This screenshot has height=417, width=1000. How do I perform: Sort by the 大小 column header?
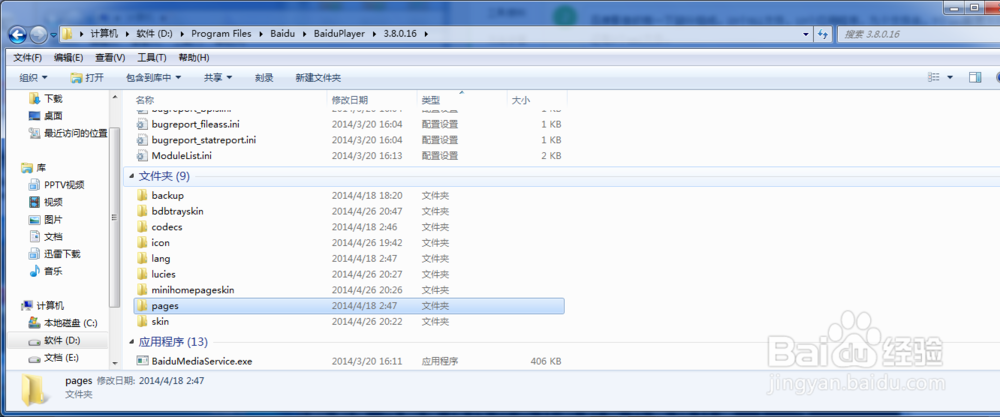(520, 100)
